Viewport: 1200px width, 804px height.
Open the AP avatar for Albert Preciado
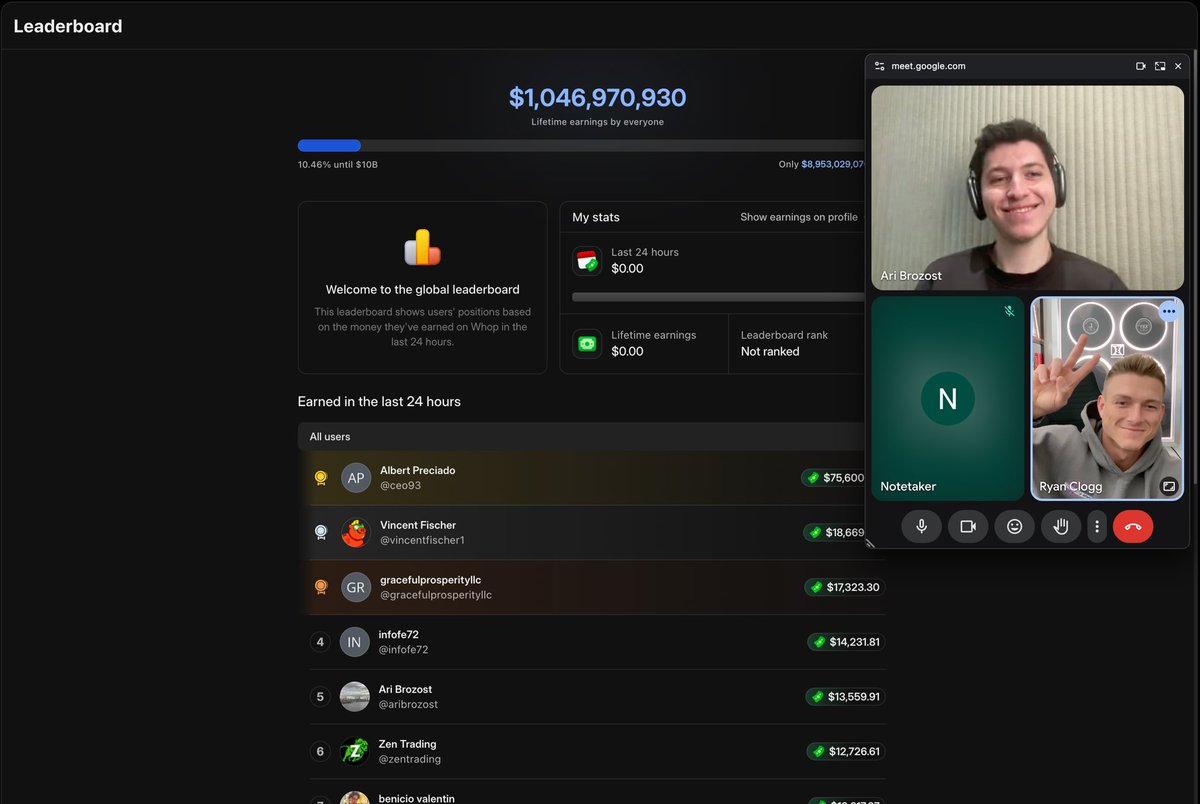(356, 478)
